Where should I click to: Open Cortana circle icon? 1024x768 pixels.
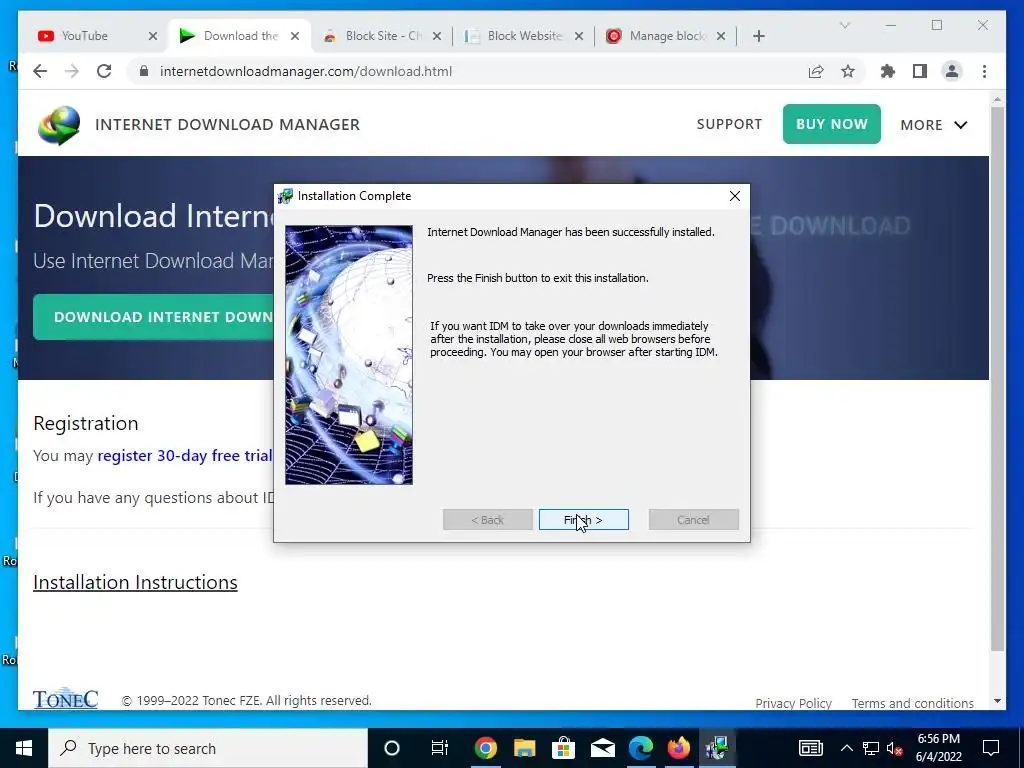coord(392,748)
